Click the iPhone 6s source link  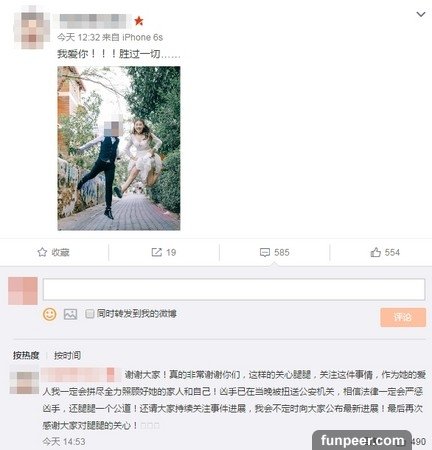tap(142, 37)
